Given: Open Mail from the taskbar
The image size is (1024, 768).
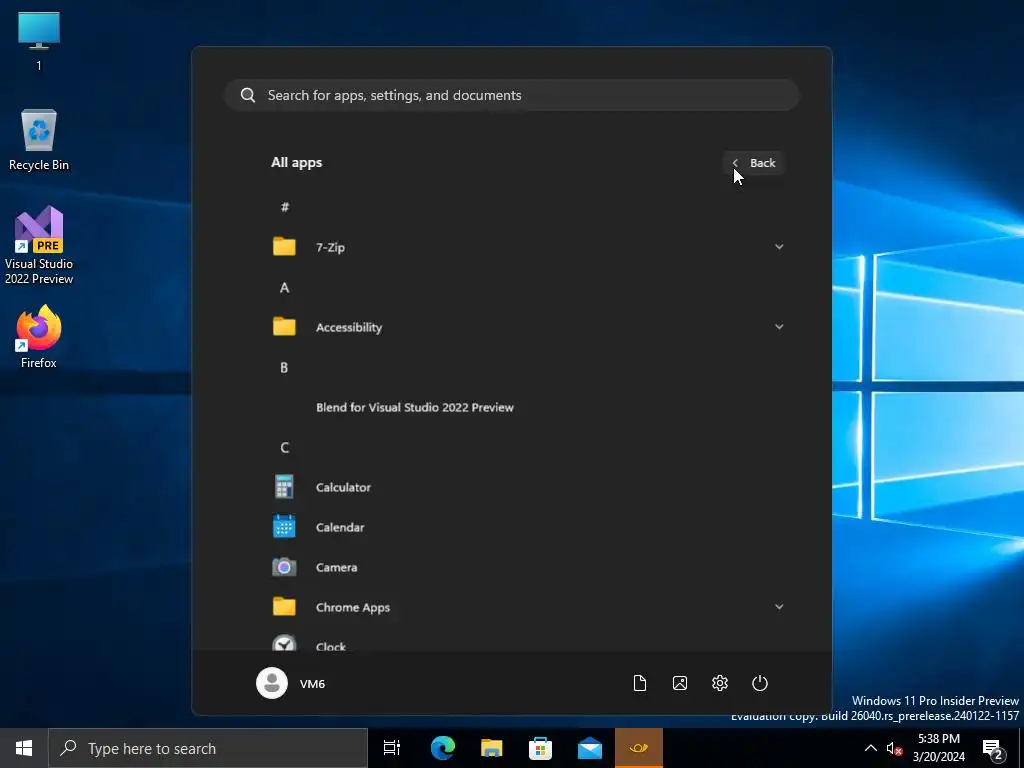Looking at the screenshot, I should [x=590, y=748].
